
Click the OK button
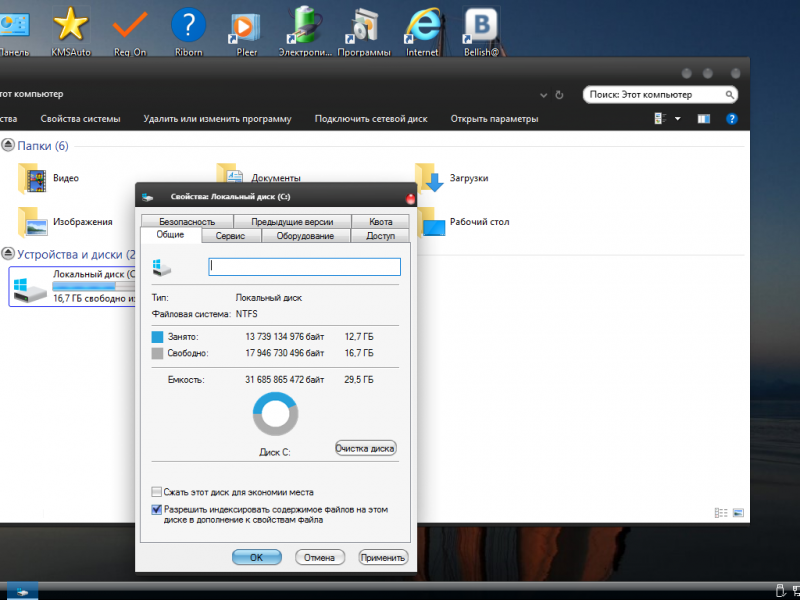tap(257, 557)
